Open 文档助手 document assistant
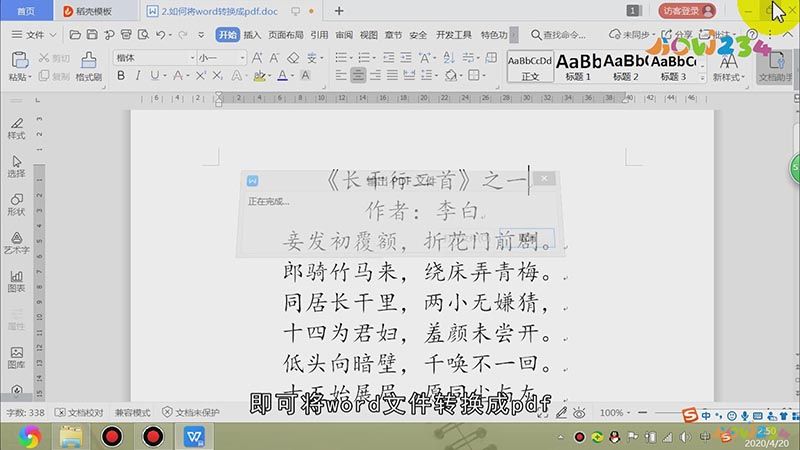 point(776,66)
